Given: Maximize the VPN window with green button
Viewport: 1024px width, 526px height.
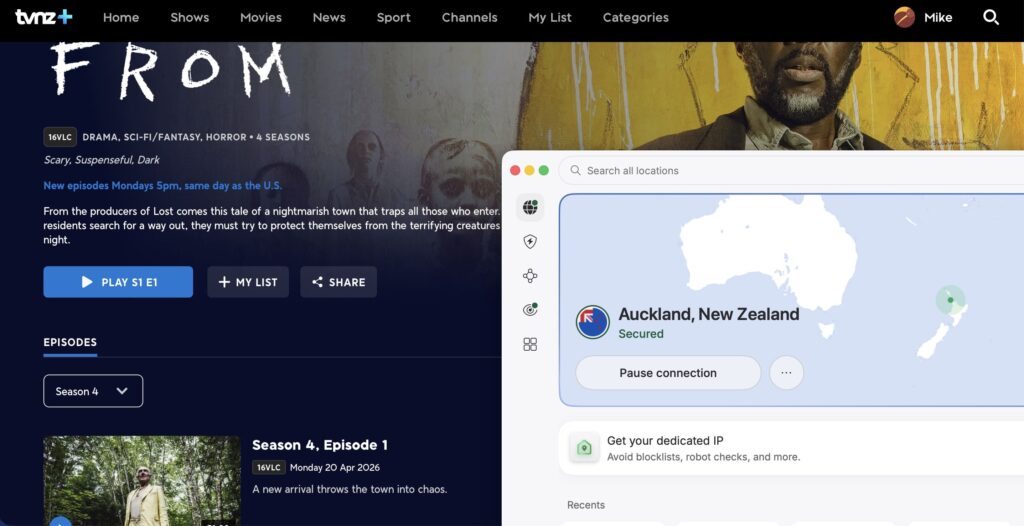Looking at the screenshot, I should coord(543,171).
